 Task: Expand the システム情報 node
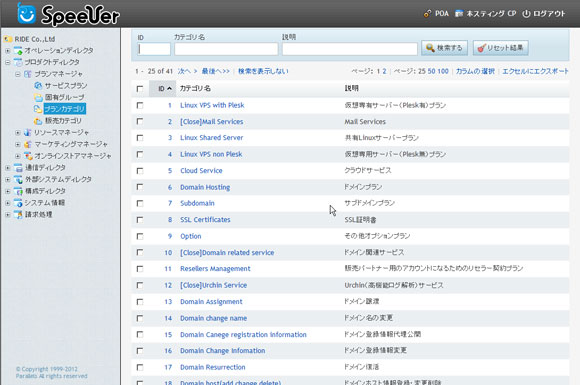(x=8, y=203)
